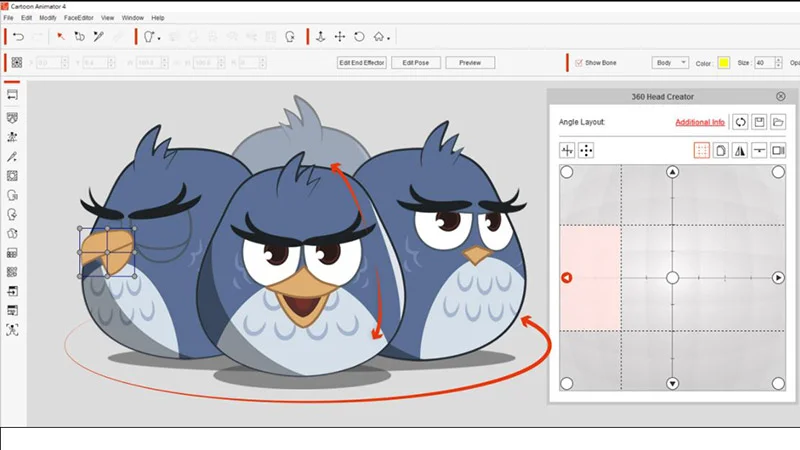The height and width of the screenshot is (450, 800).
Task: Click the mirror flip icon in Head Creator
Action: pos(740,151)
